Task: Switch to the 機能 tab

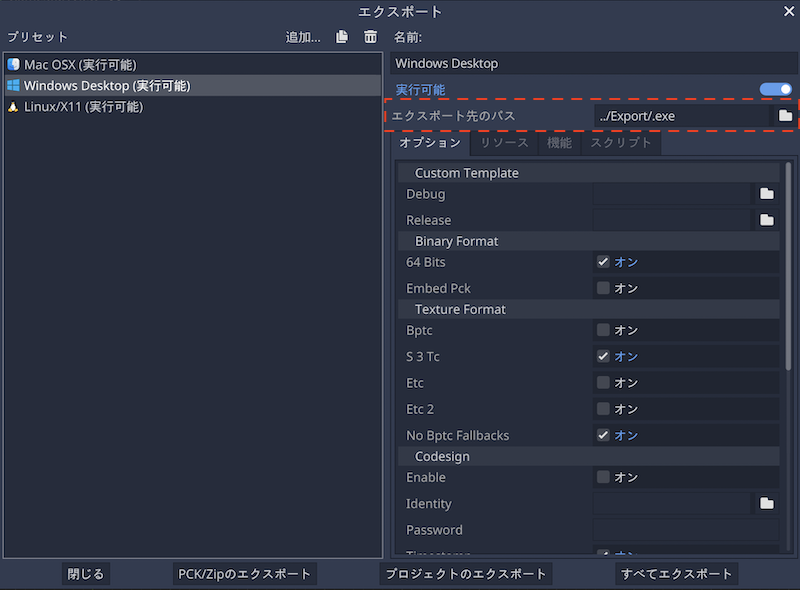Action: pyautogui.click(x=559, y=143)
